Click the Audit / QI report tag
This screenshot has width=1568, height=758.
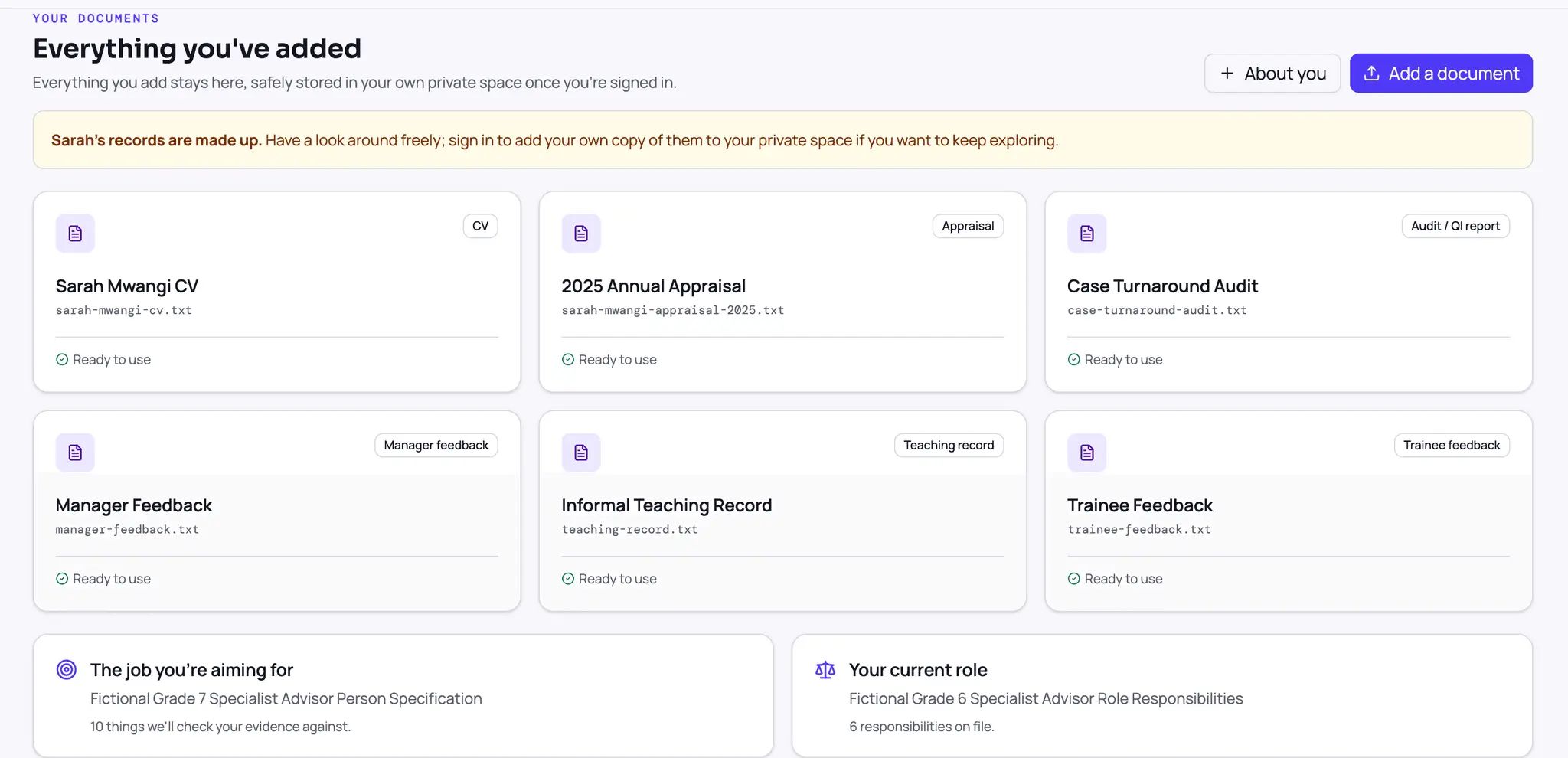pyautogui.click(x=1455, y=226)
